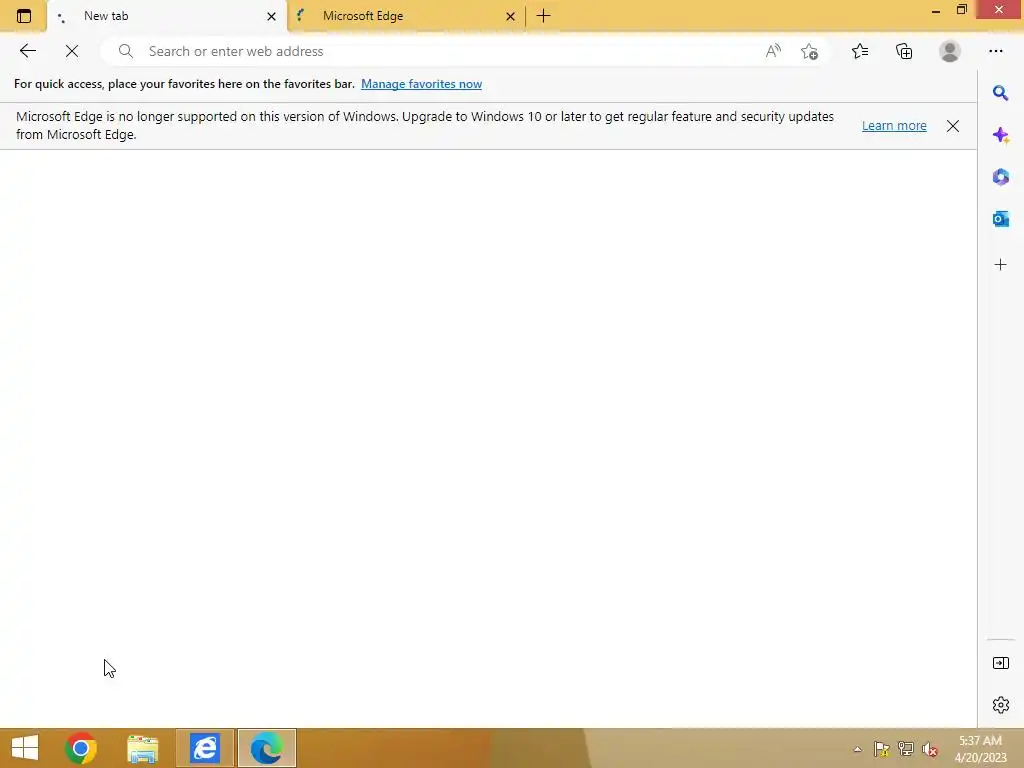Open a new tab with plus button

tap(543, 16)
